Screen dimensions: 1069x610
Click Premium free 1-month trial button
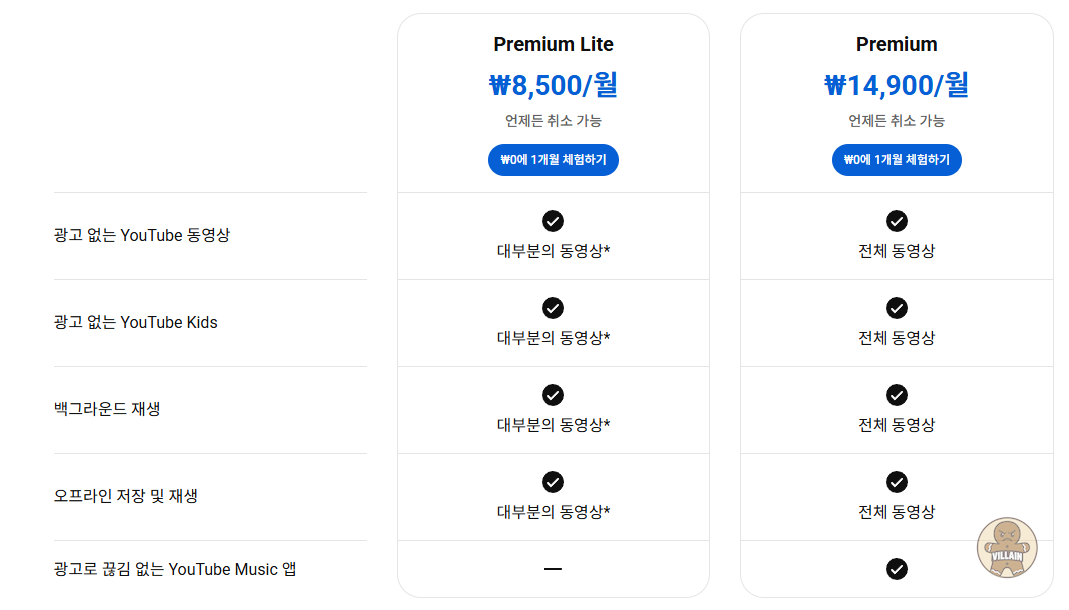click(x=896, y=160)
